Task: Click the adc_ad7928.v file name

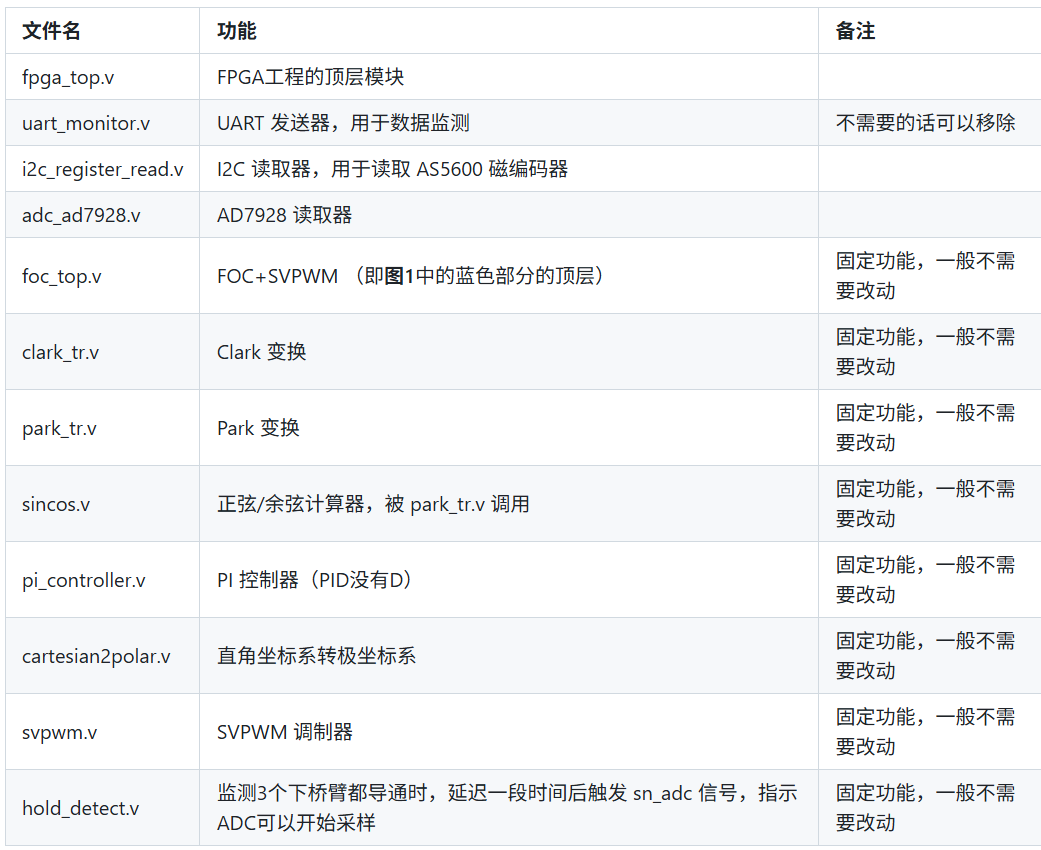Action: (x=75, y=214)
